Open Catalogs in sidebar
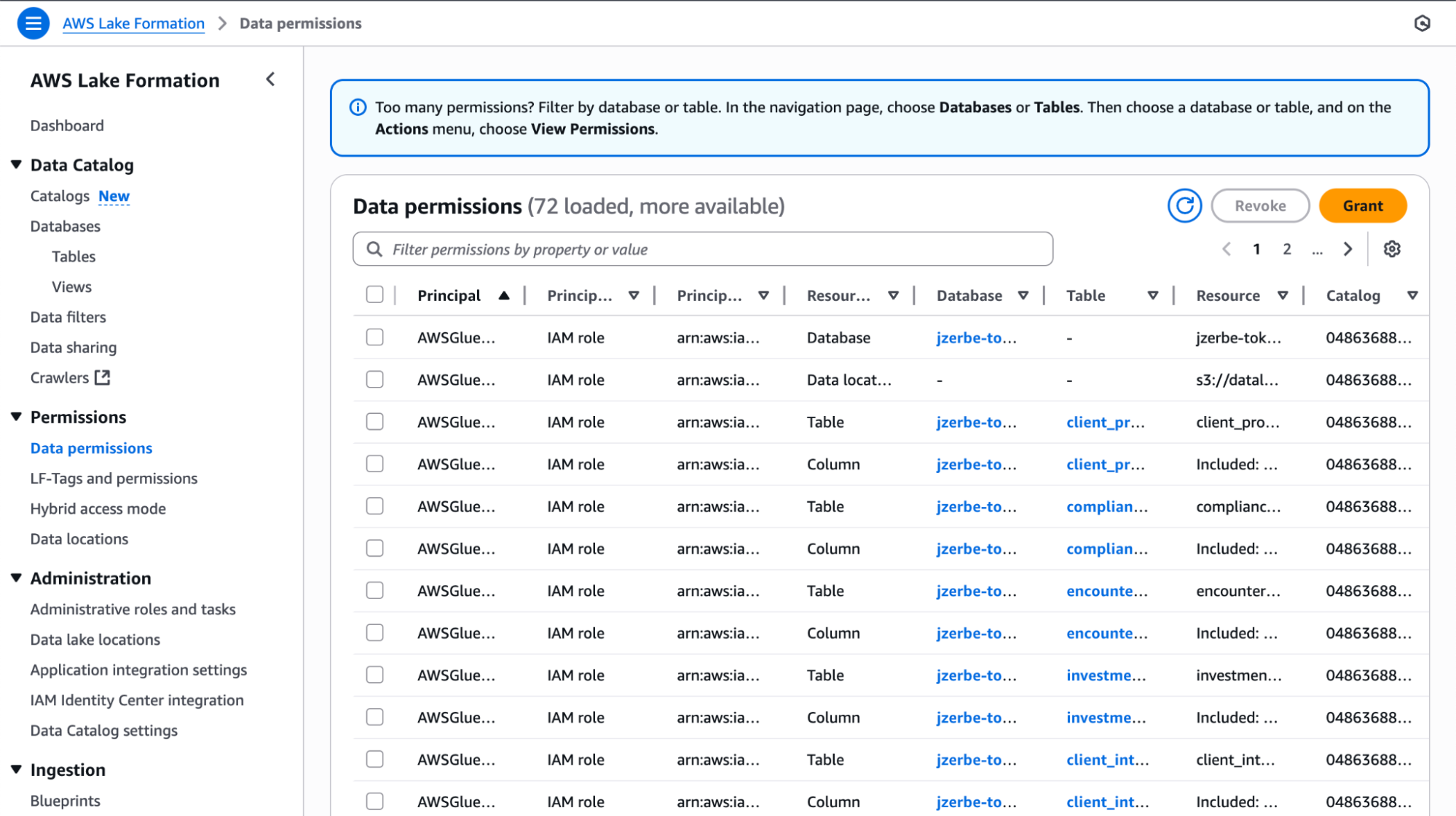 [60, 196]
